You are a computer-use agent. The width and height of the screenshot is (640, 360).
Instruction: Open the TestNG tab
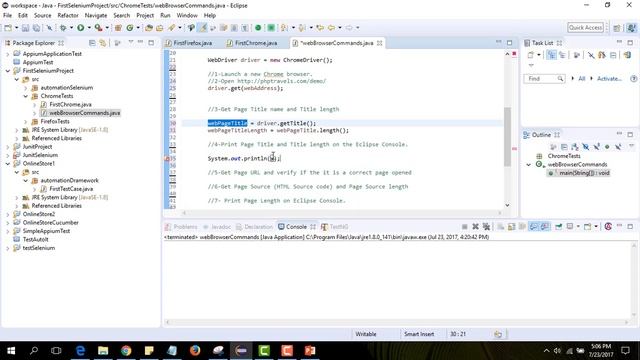(334, 227)
